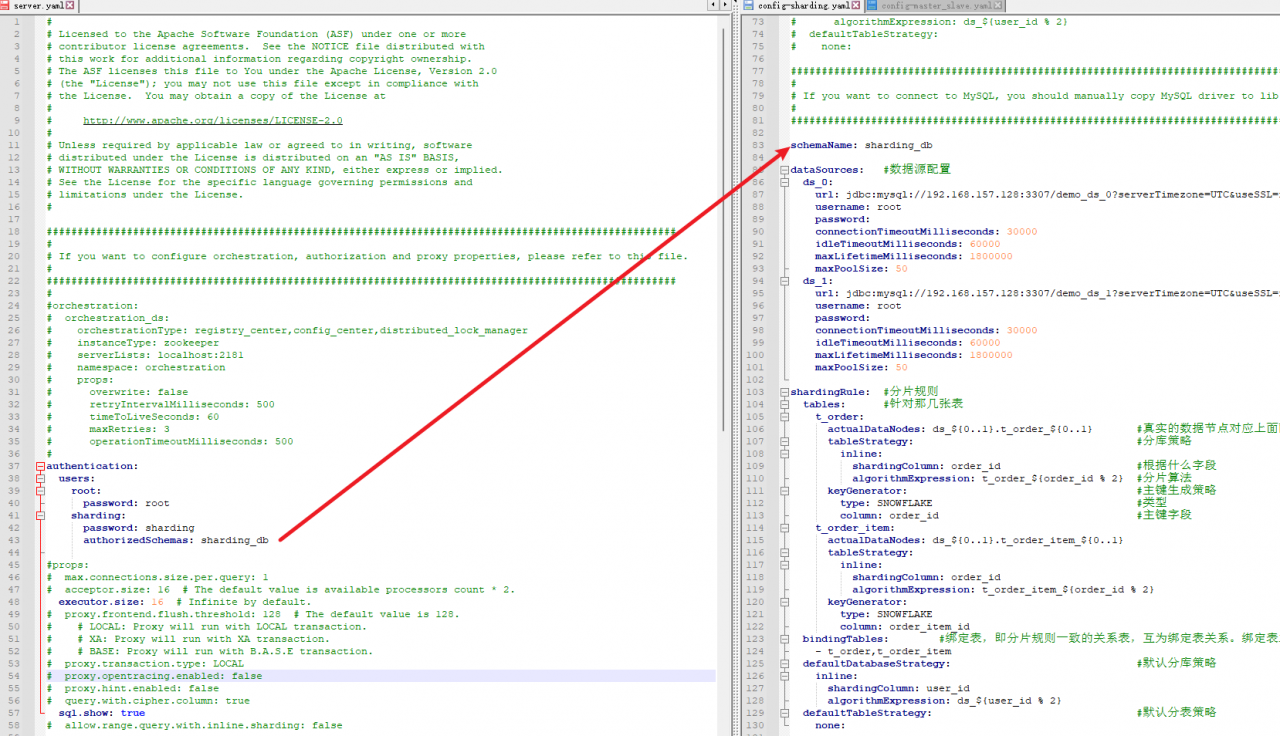
Task: Switch to the server.yaml tab
Action: pos(38,6)
